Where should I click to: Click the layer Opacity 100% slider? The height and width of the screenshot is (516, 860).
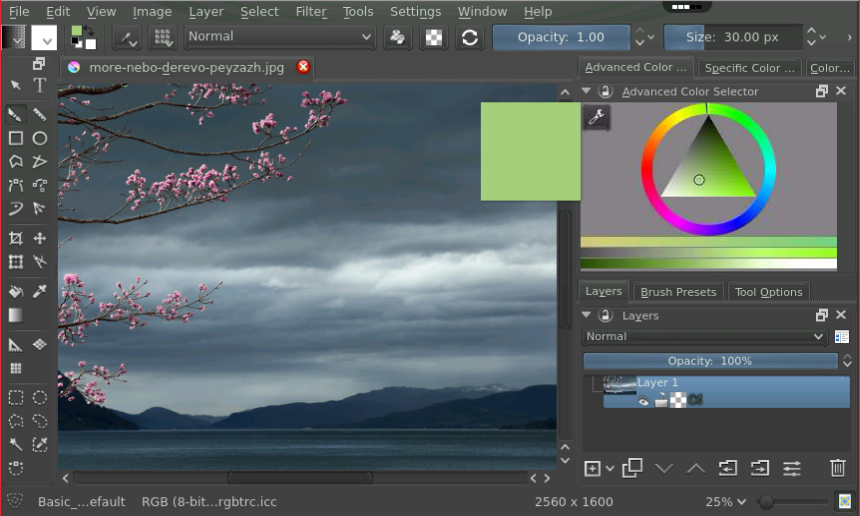click(710, 361)
